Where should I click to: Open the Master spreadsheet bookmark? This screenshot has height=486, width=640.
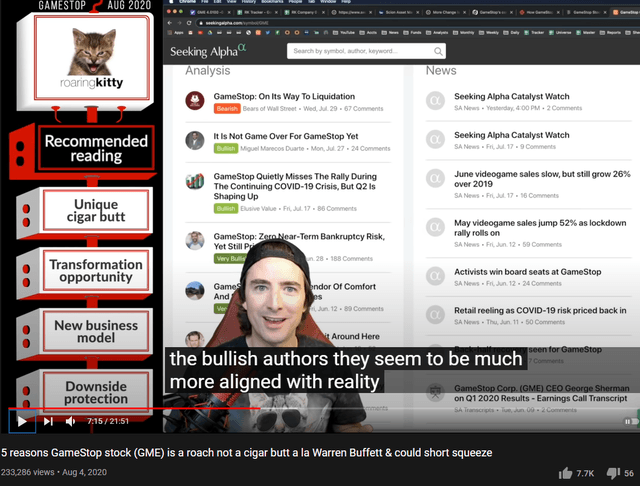click(586, 33)
